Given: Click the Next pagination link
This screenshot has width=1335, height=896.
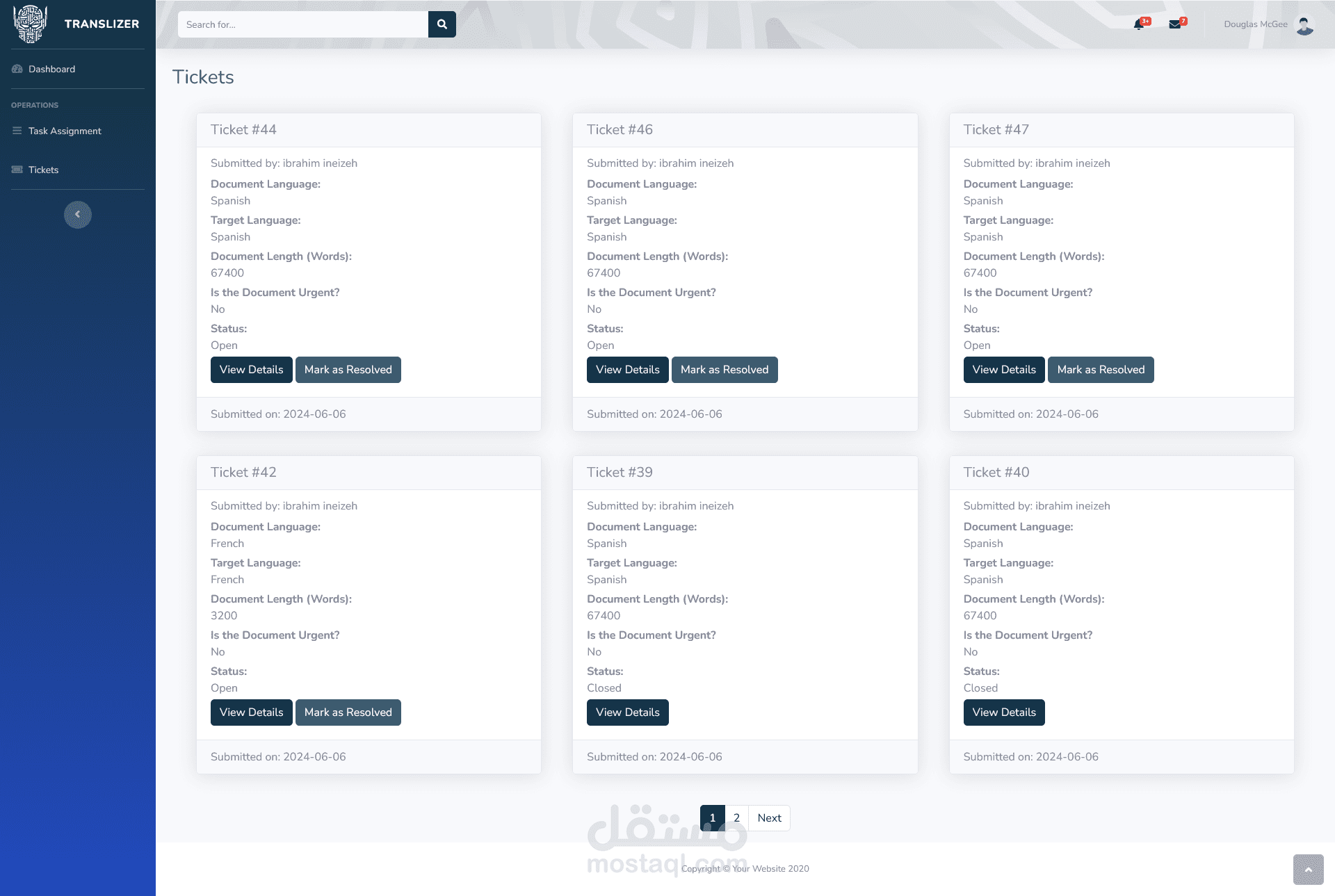Looking at the screenshot, I should click(x=769, y=818).
